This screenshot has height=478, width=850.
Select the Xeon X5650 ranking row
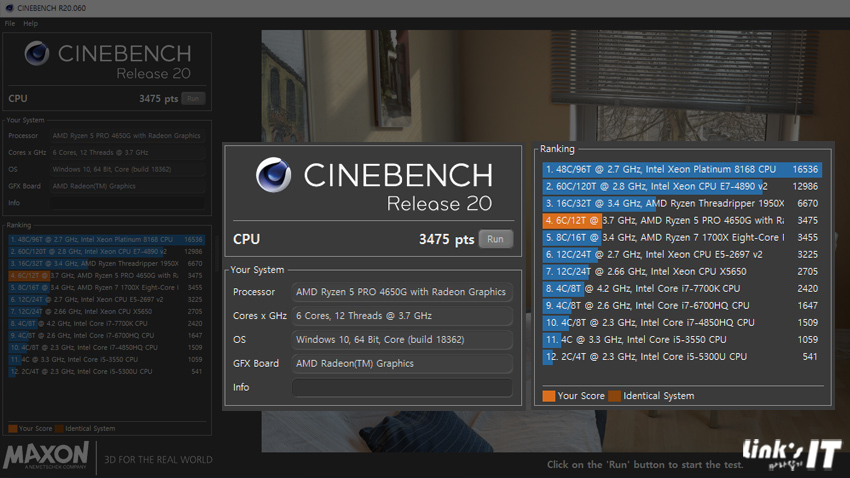[107, 311]
